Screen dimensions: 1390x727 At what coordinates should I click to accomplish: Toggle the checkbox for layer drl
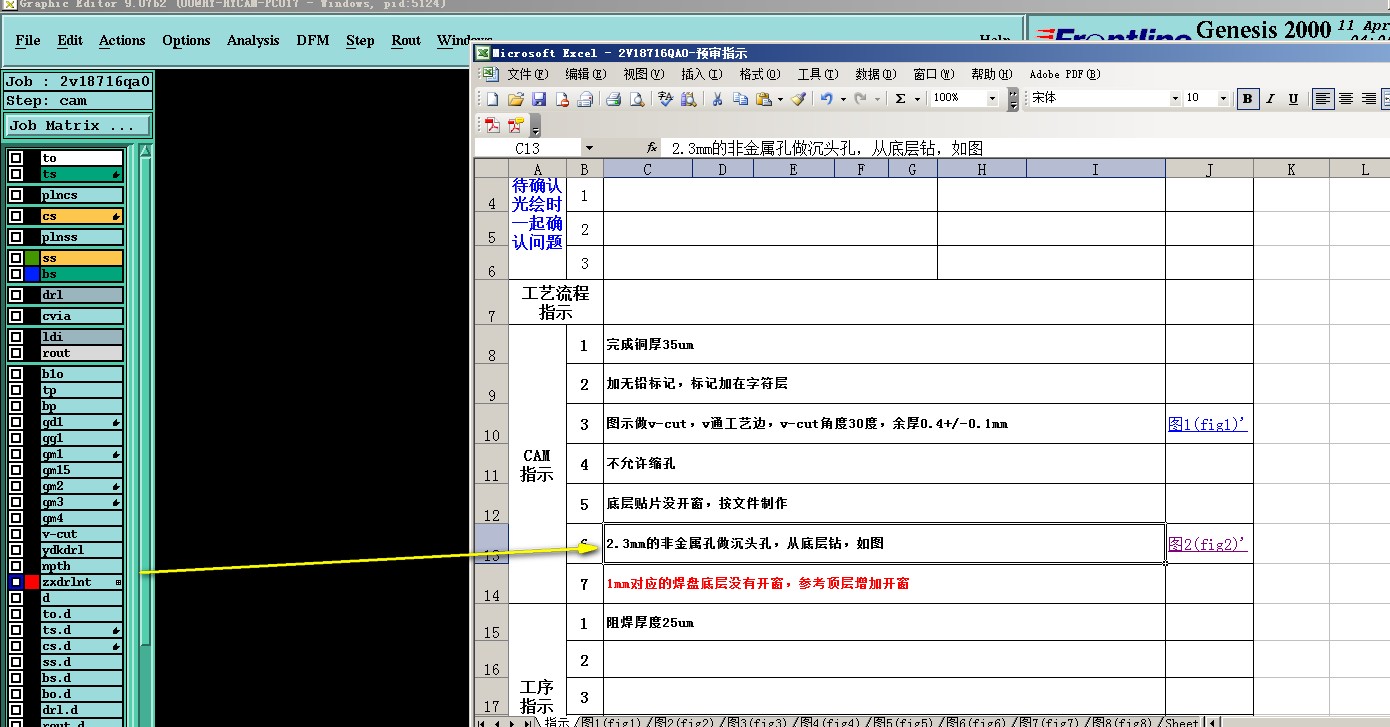(x=16, y=295)
